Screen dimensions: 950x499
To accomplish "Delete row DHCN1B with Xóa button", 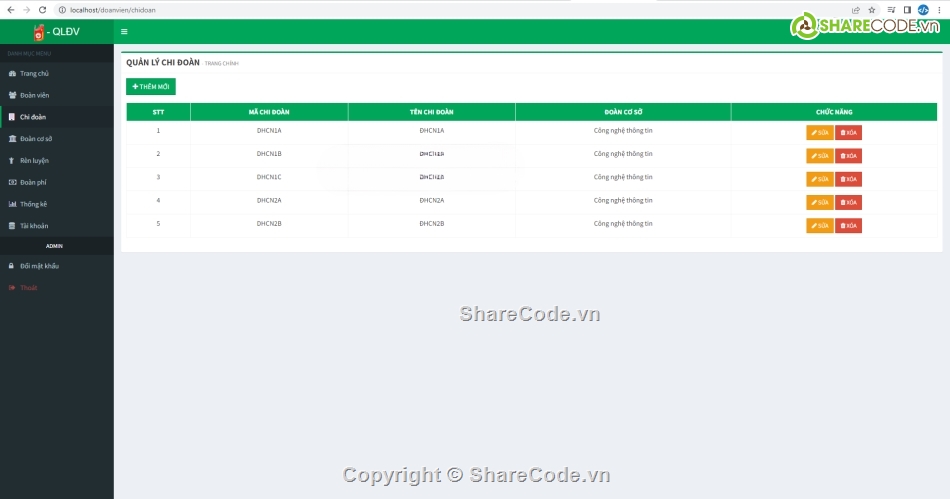I will [x=848, y=156].
